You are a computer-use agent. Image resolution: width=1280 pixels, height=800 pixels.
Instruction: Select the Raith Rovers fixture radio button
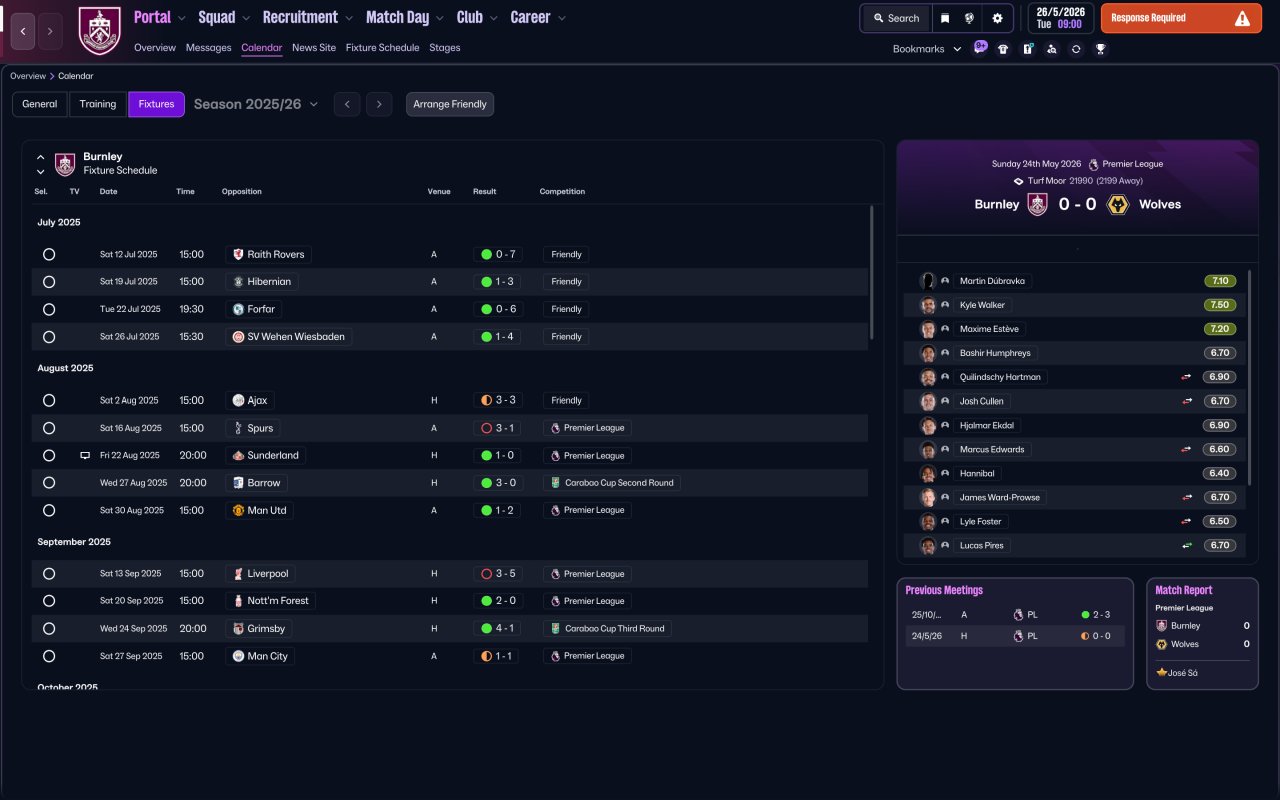[49, 254]
